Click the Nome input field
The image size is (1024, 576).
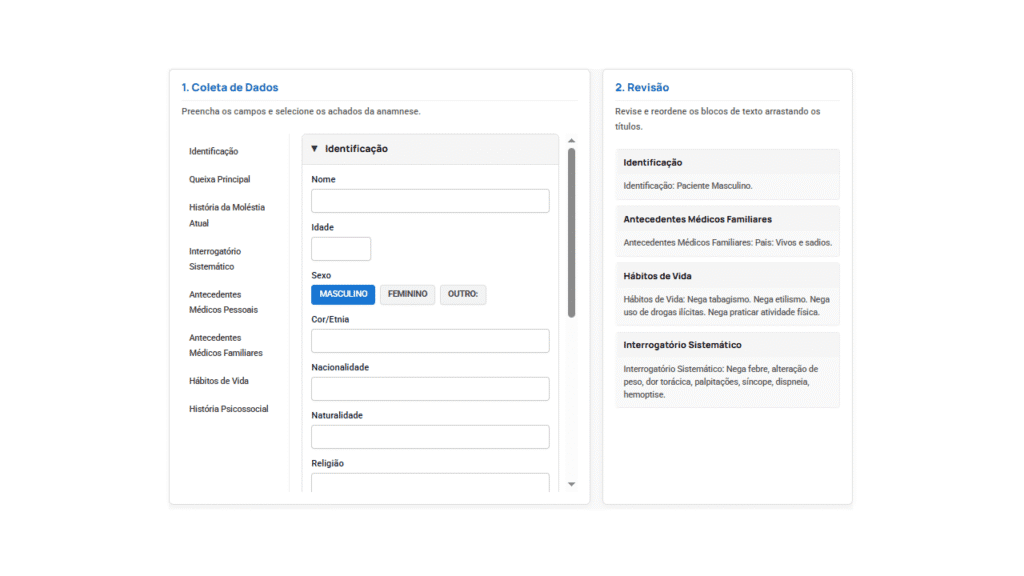pyautogui.click(x=430, y=201)
